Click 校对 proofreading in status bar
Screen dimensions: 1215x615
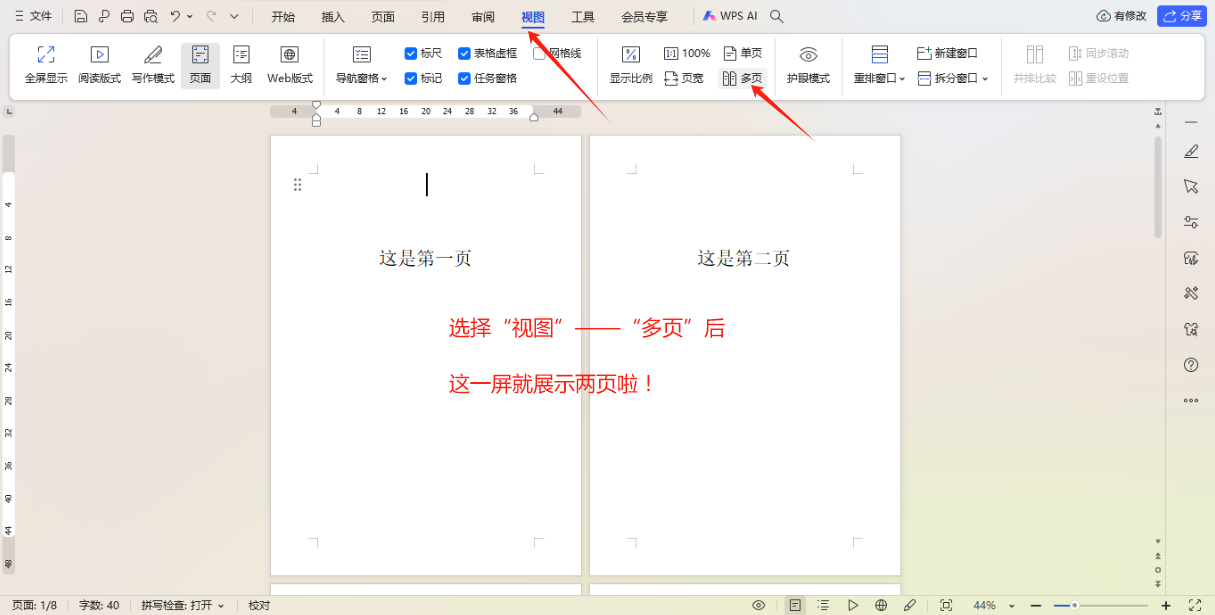pos(259,605)
